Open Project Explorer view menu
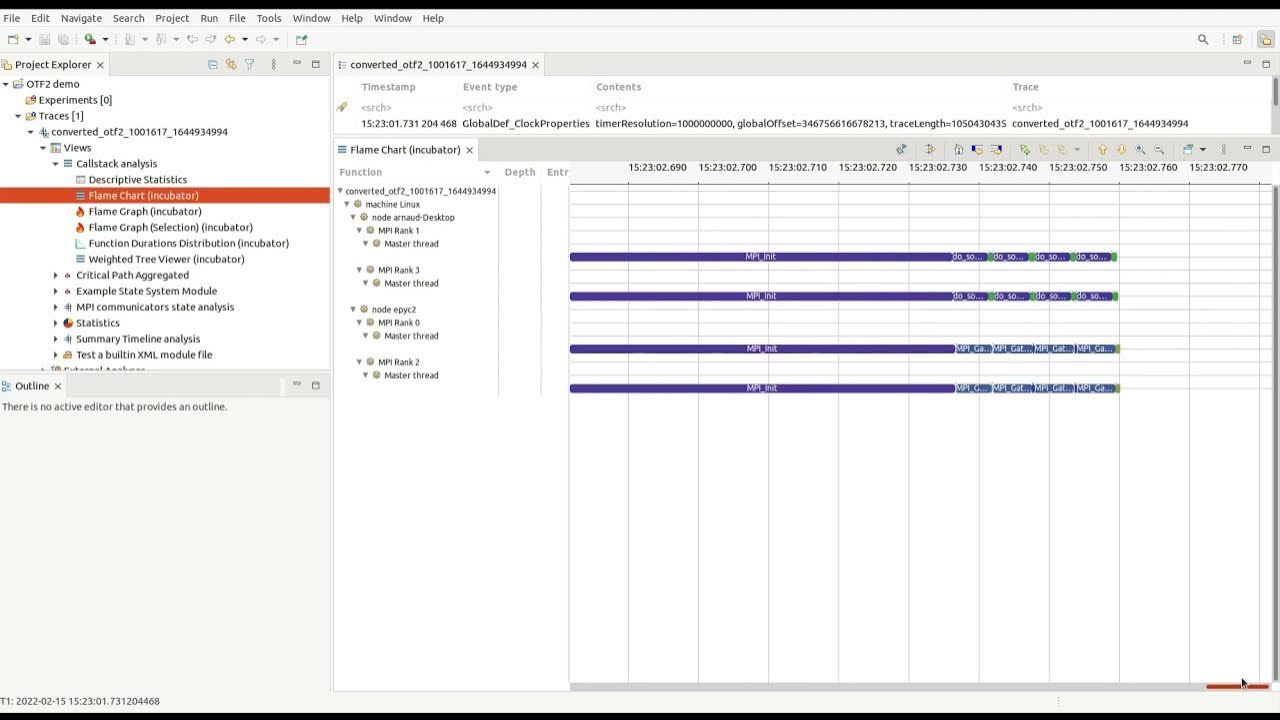The height and width of the screenshot is (720, 1280). 274,64
